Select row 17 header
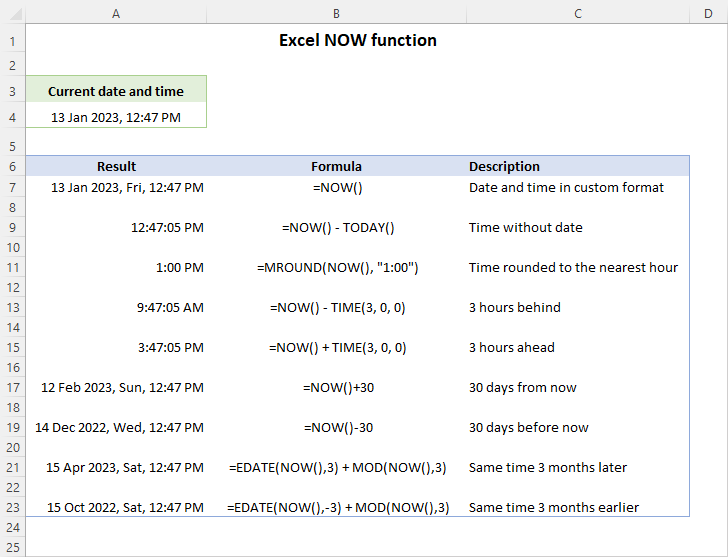The width and height of the screenshot is (728, 557). click(13, 388)
